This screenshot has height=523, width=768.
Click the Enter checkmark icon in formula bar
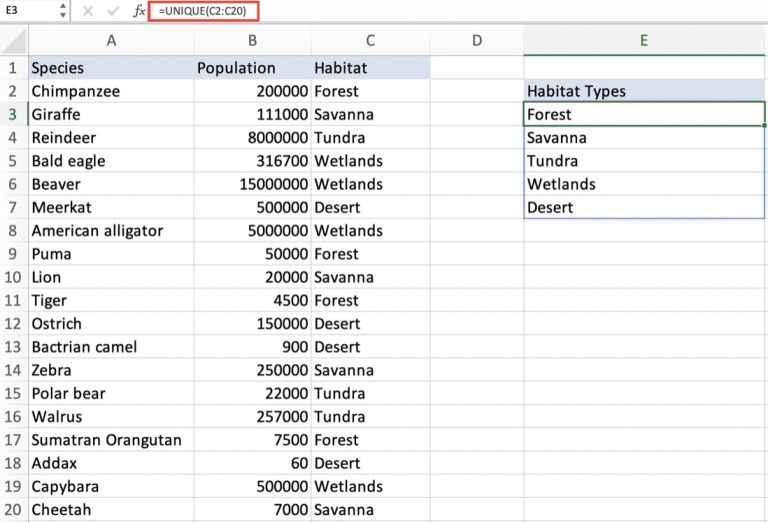[x=112, y=11]
